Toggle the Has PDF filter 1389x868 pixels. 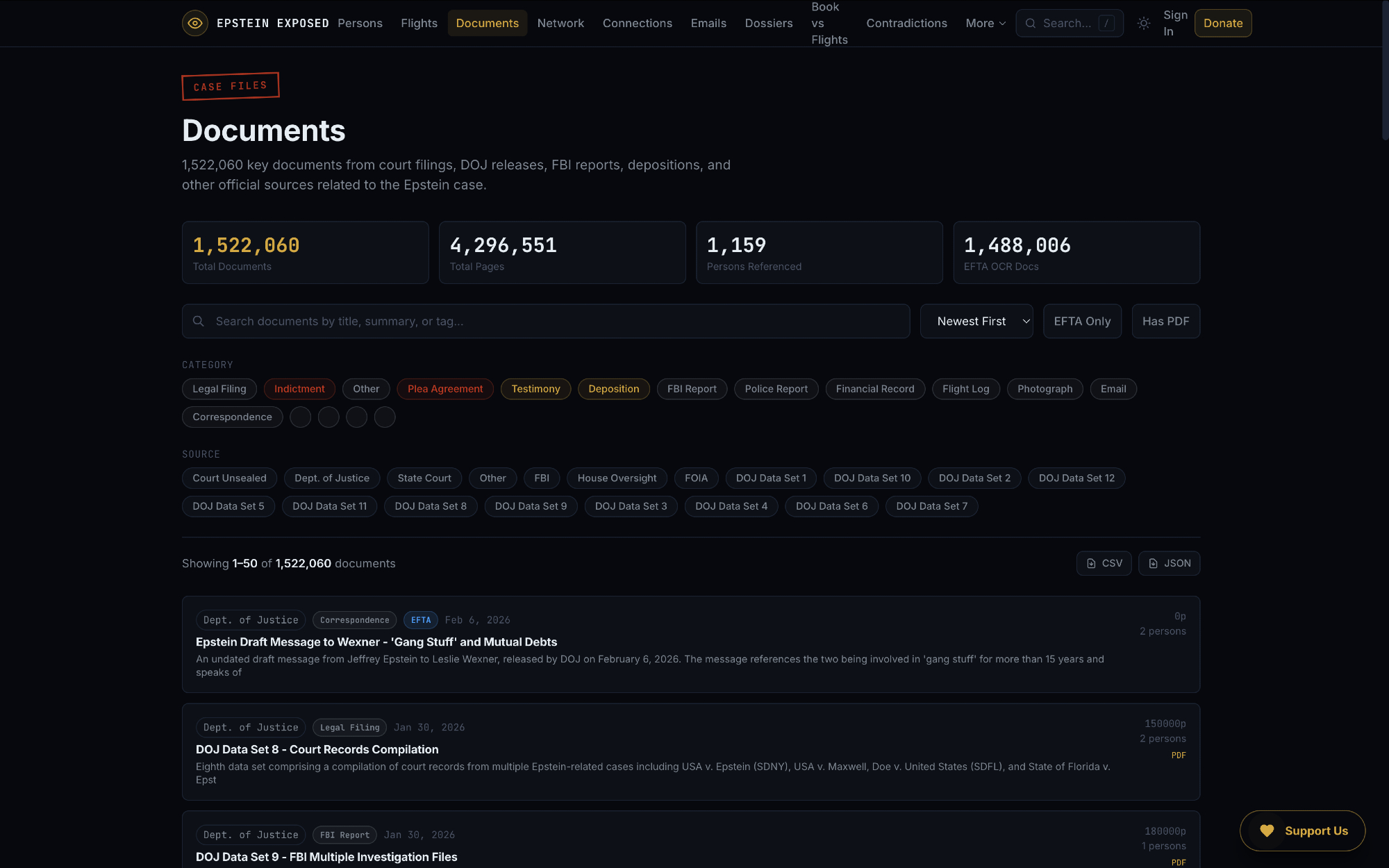click(x=1165, y=321)
